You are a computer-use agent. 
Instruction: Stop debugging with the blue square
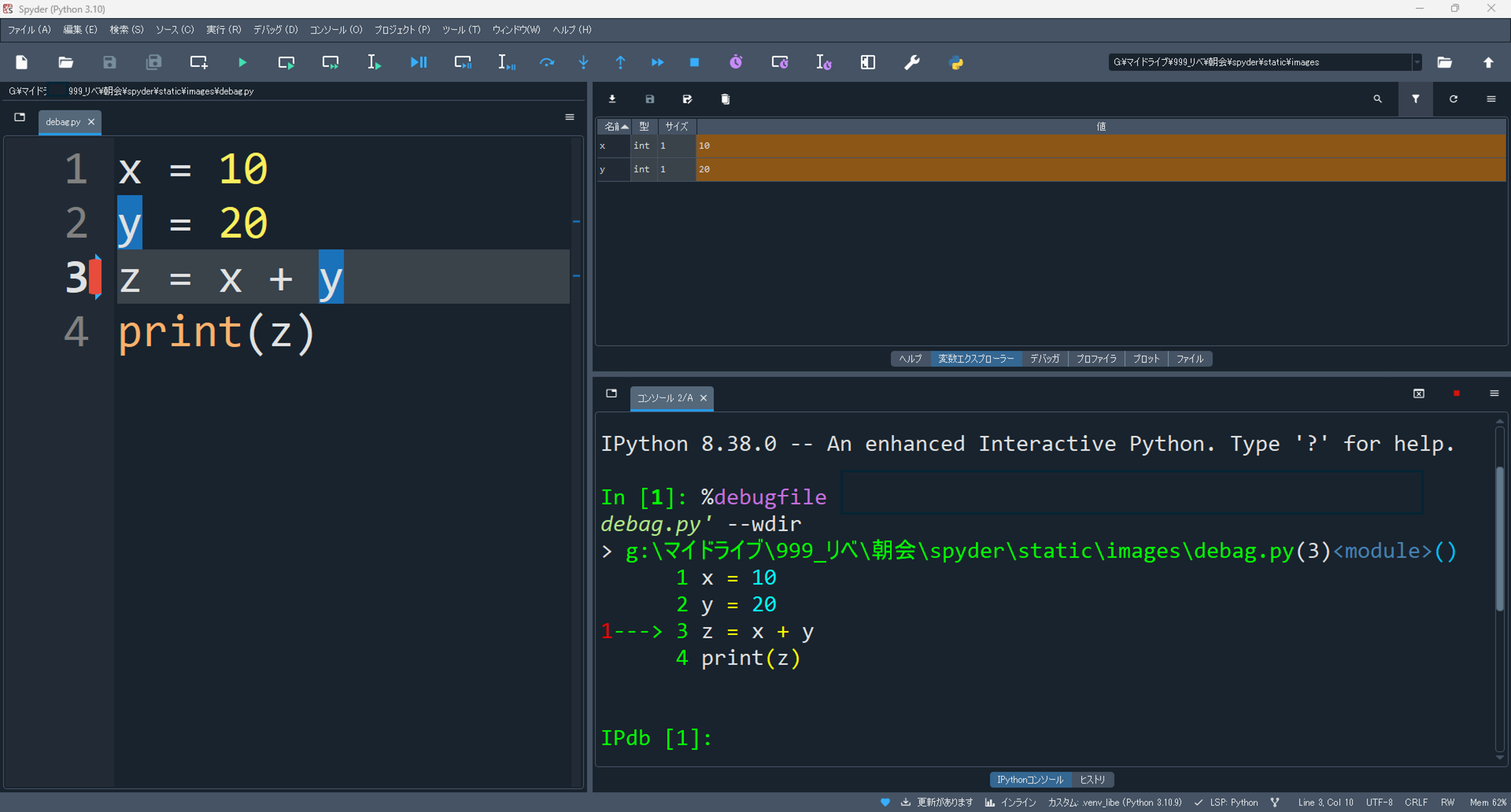(x=694, y=62)
